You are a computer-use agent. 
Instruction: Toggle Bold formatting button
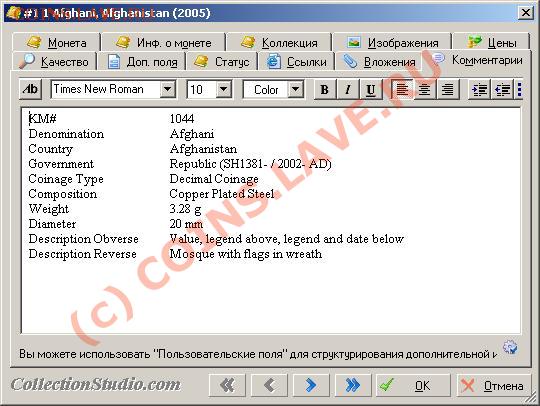point(325,90)
